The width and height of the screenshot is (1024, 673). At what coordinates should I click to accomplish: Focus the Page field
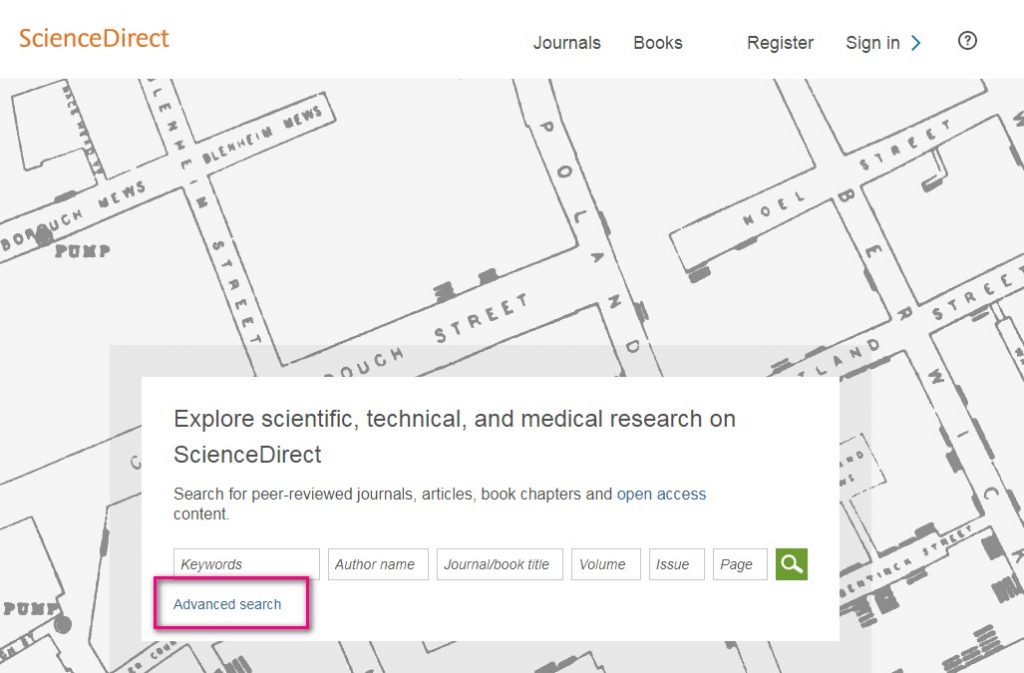740,564
